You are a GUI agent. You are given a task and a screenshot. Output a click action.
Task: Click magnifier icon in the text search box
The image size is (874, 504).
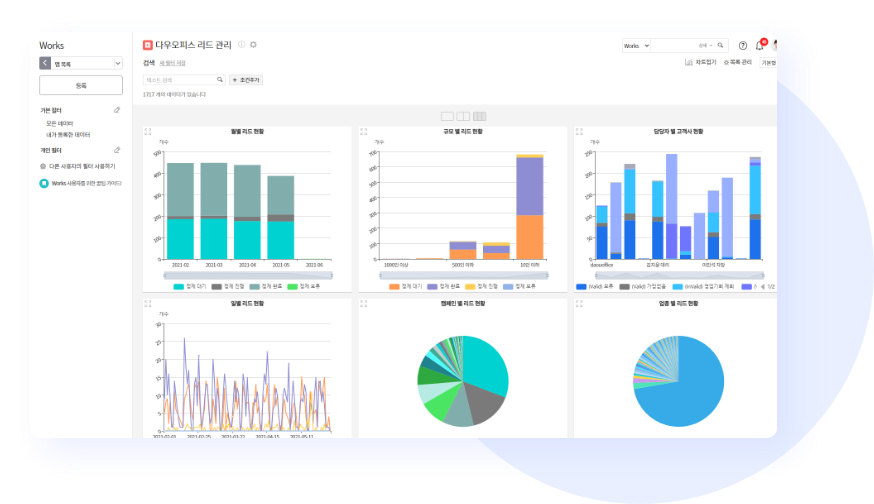click(220, 80)
